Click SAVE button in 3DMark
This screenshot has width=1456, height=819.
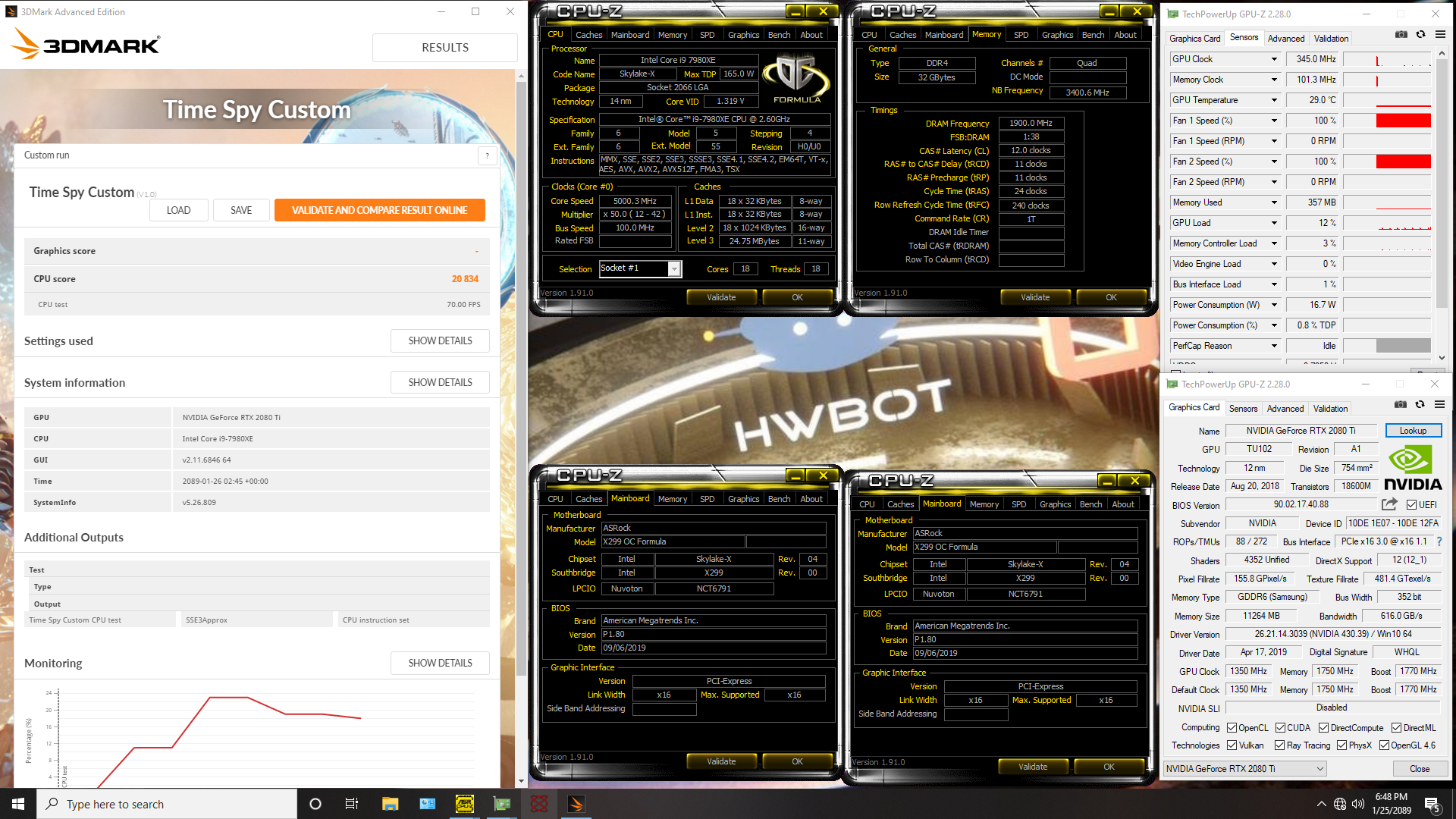(241, 210)
